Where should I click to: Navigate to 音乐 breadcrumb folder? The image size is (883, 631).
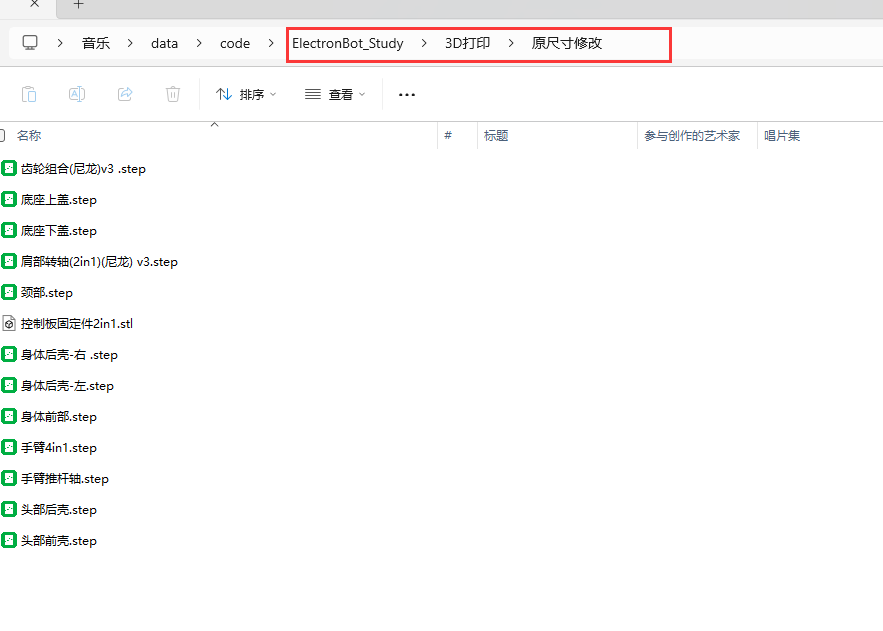pos(96,43)
